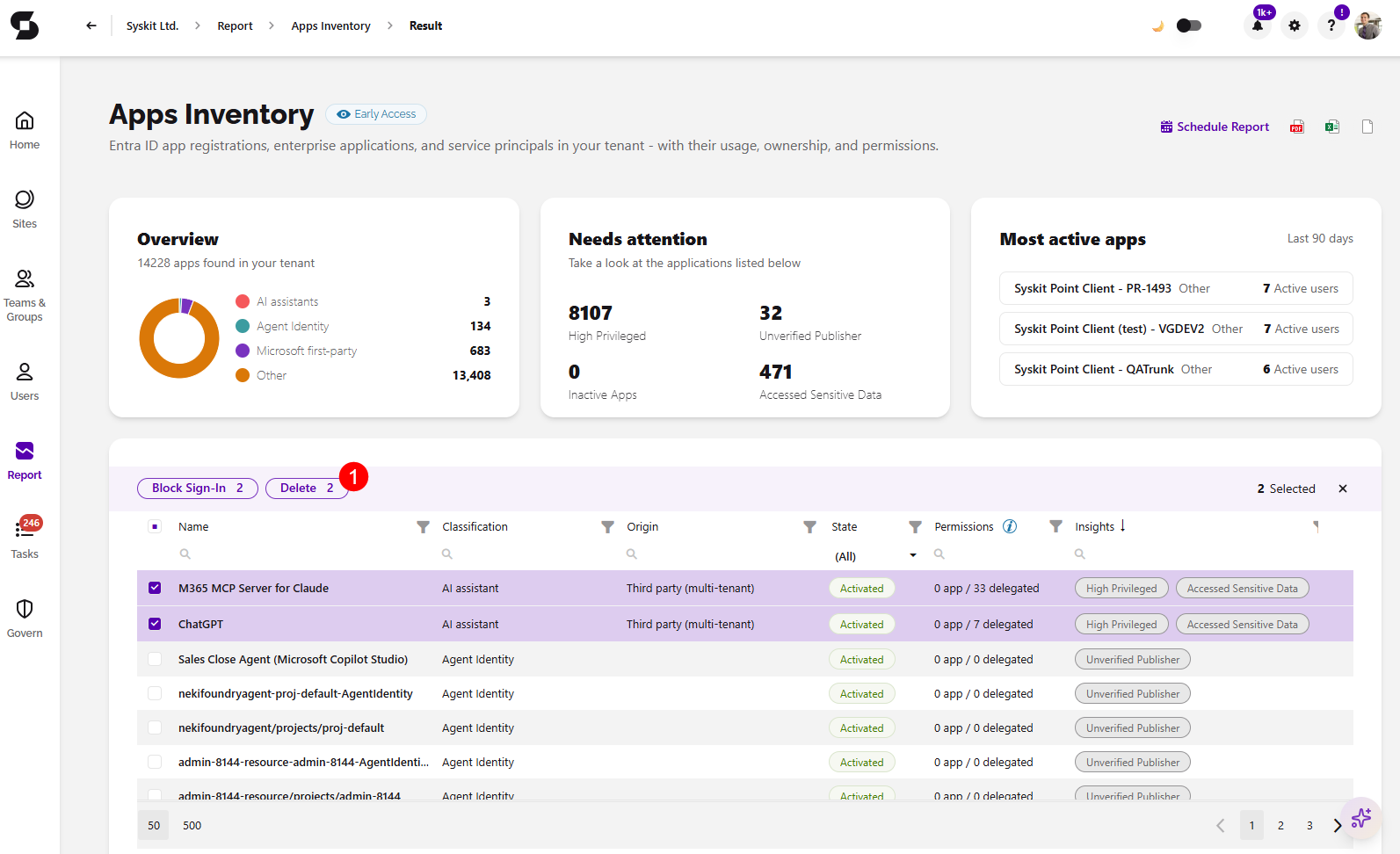Screen dimensions: 1400x854
Task: Open Tasks in sidebar
Action: pyautogui.click(x=25, y=539)
